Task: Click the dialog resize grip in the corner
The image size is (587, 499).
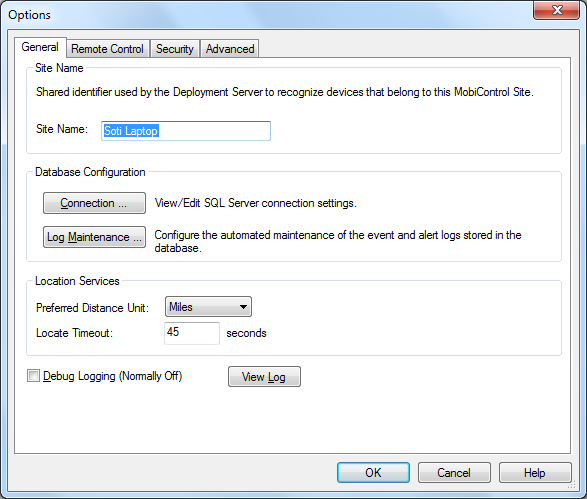Action: tap(572, 486)
